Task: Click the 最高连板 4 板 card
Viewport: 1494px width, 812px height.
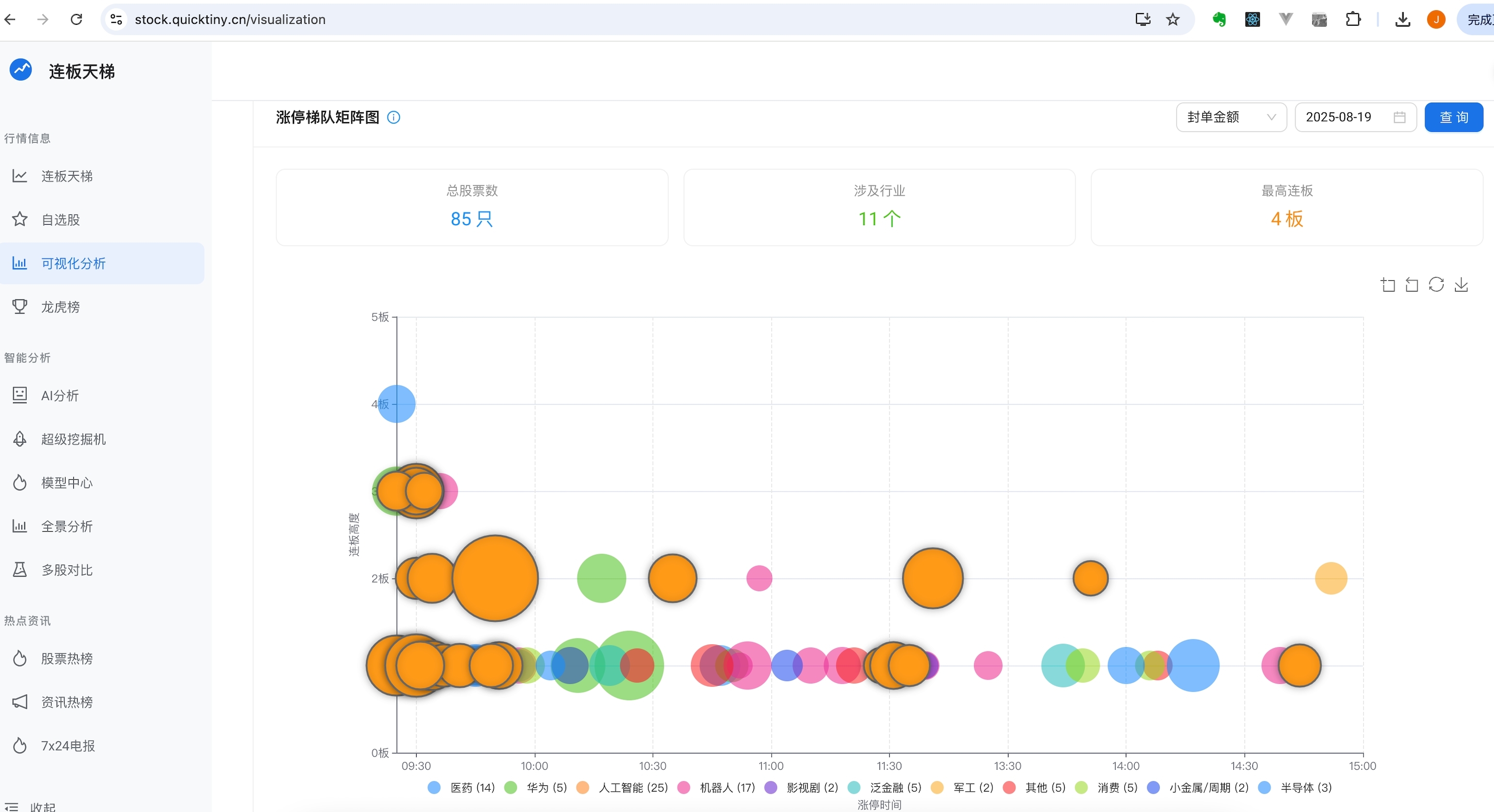Action: pos(1287,207)
